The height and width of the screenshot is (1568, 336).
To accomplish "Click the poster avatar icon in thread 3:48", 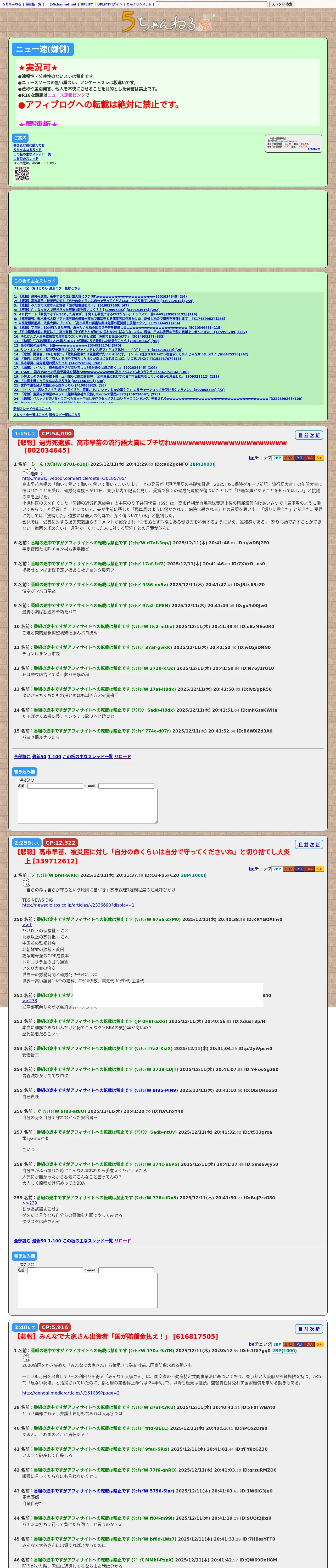I will 26,1357.
